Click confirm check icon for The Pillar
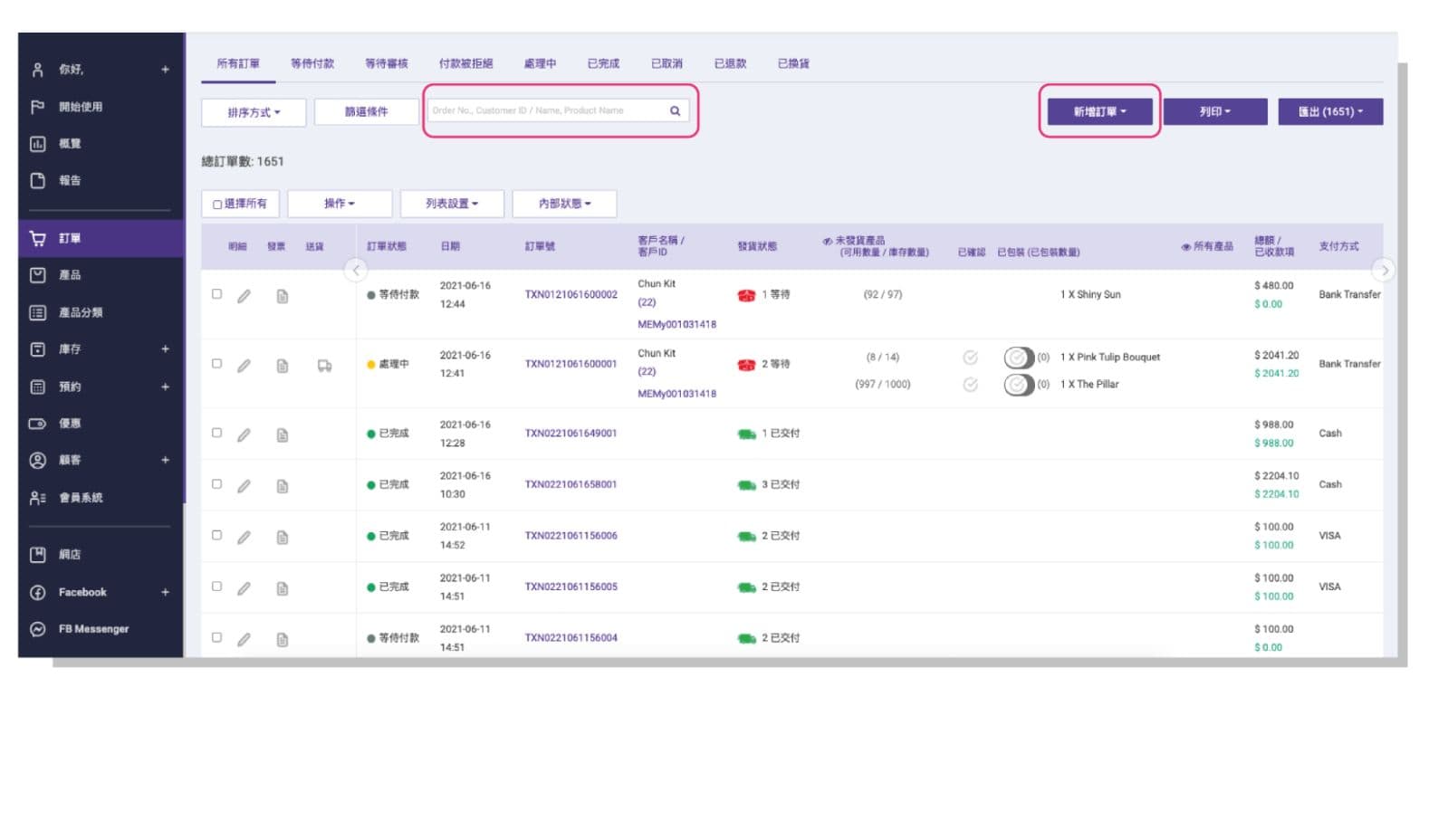Screen dimensions: 1448x840 coord(970,385)
